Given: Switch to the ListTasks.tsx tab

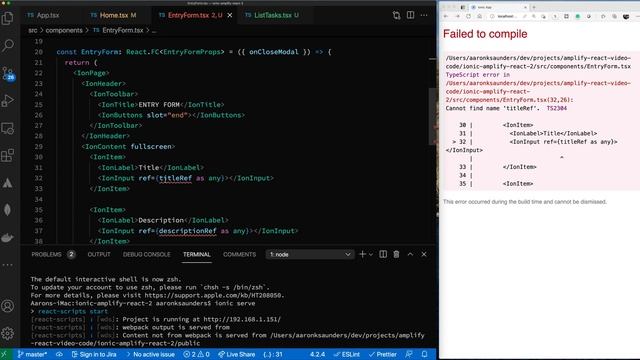Looking at the screenshot, I should pyautogui.click(x=272, y=16).
